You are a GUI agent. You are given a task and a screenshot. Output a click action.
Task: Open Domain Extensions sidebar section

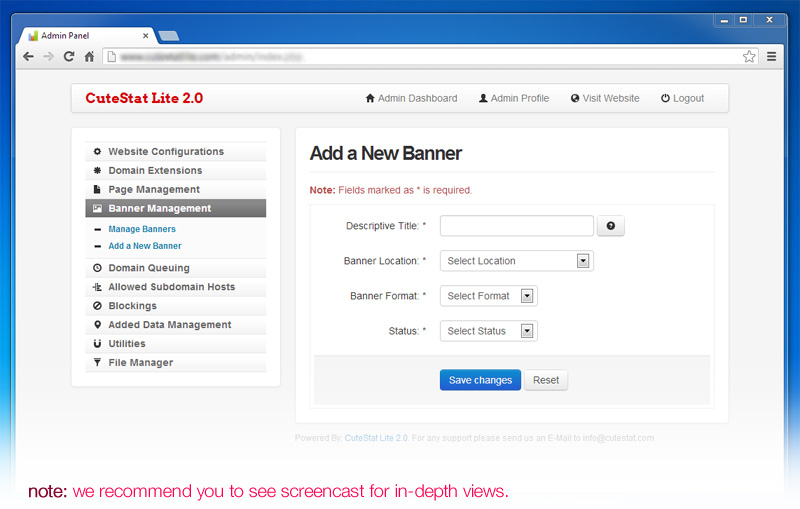coord(176,170)
